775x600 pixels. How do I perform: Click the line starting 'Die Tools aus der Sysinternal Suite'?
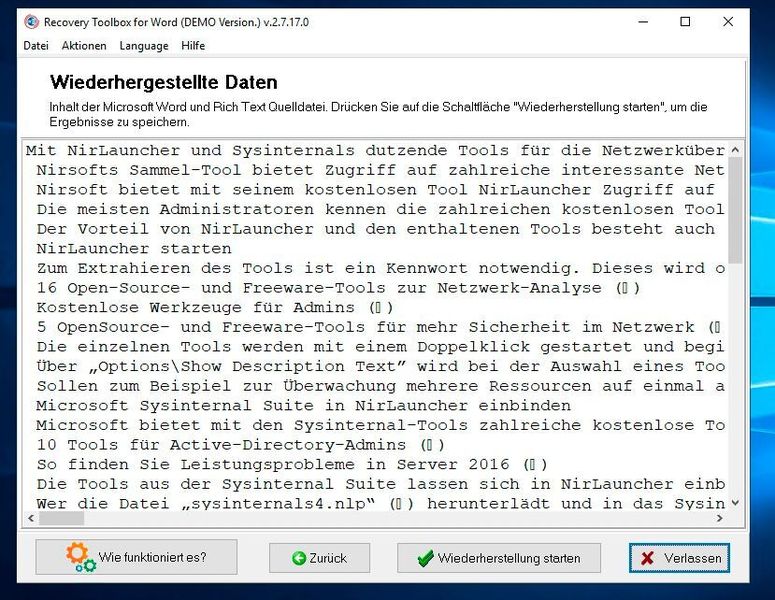(381, 484)
